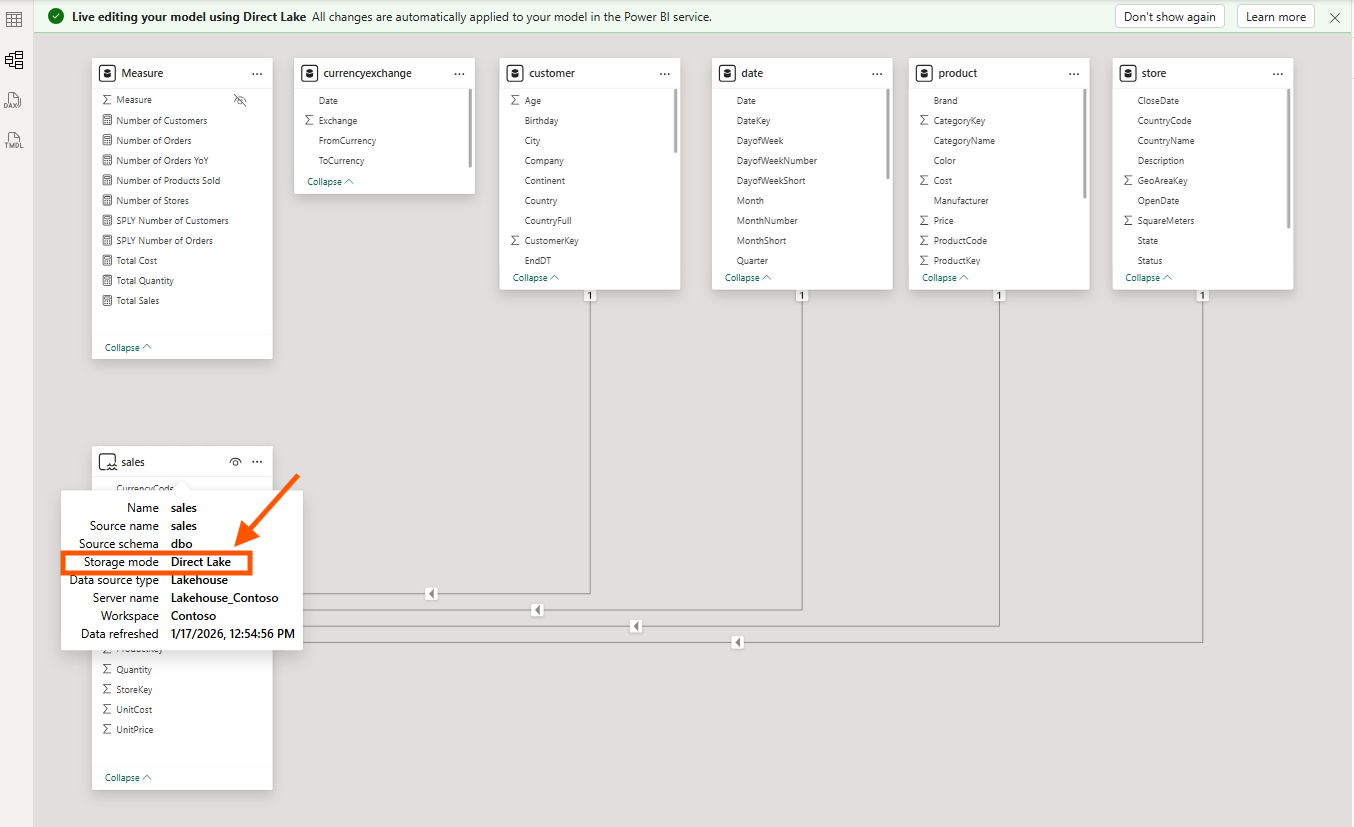
Task: Click the date table icon in header
Action: click(x=727, y=73)
